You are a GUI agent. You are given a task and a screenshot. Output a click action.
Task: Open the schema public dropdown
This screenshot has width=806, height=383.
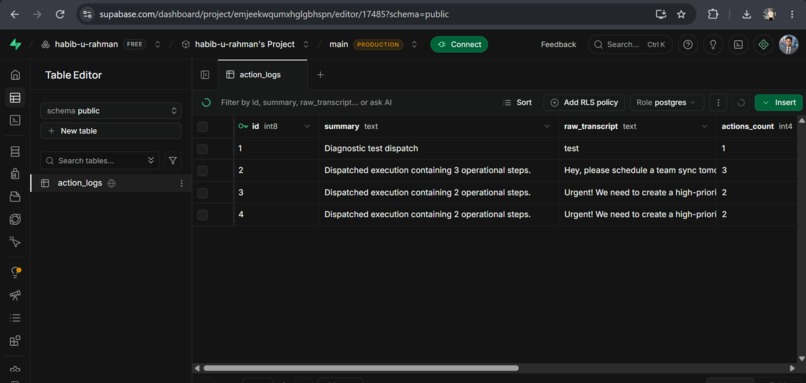pyautogui.click(x=111, y=111)
